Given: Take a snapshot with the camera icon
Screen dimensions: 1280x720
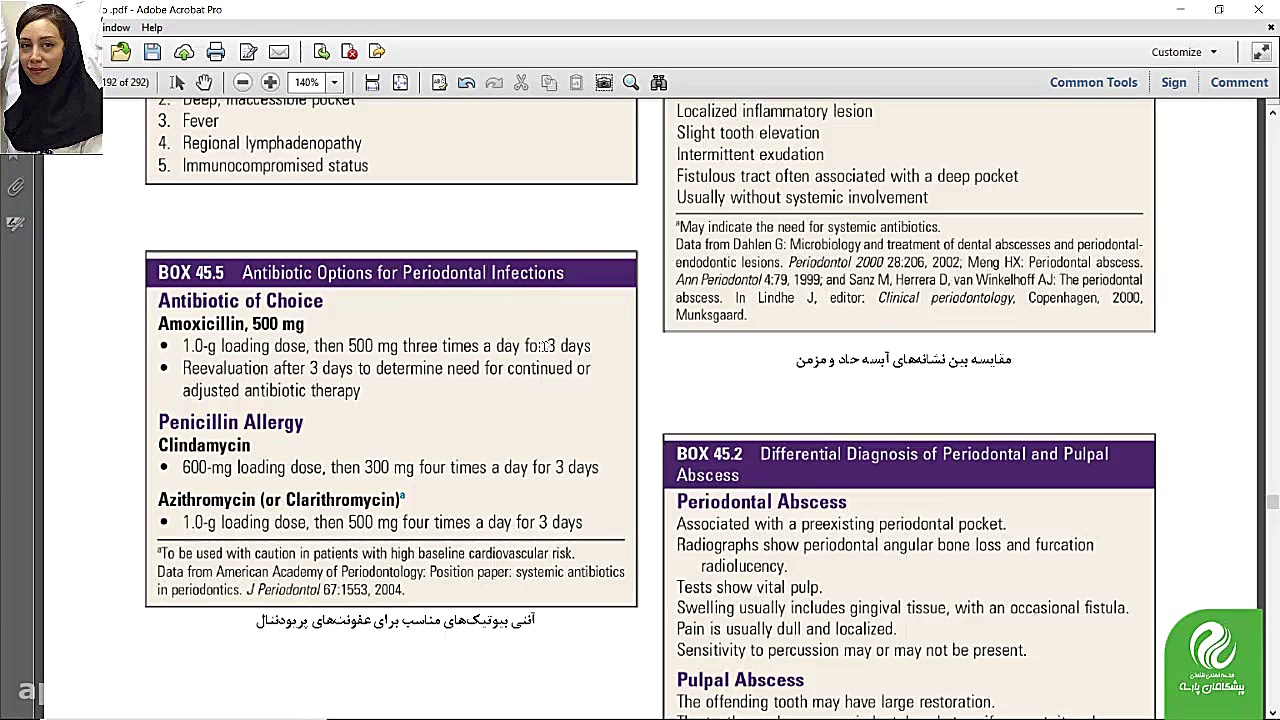Looking at the screenshot, I should (604, 83).
